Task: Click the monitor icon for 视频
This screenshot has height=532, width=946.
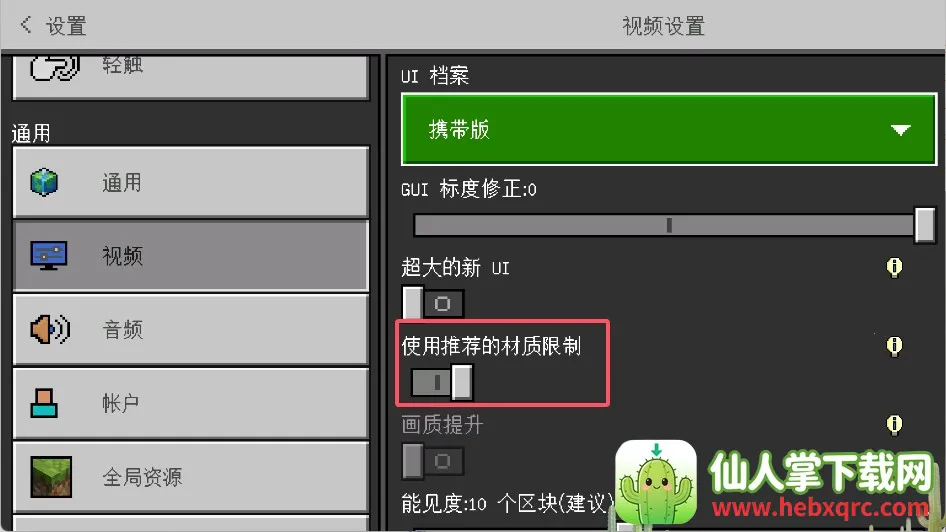Action: click(x=49, y=256)
